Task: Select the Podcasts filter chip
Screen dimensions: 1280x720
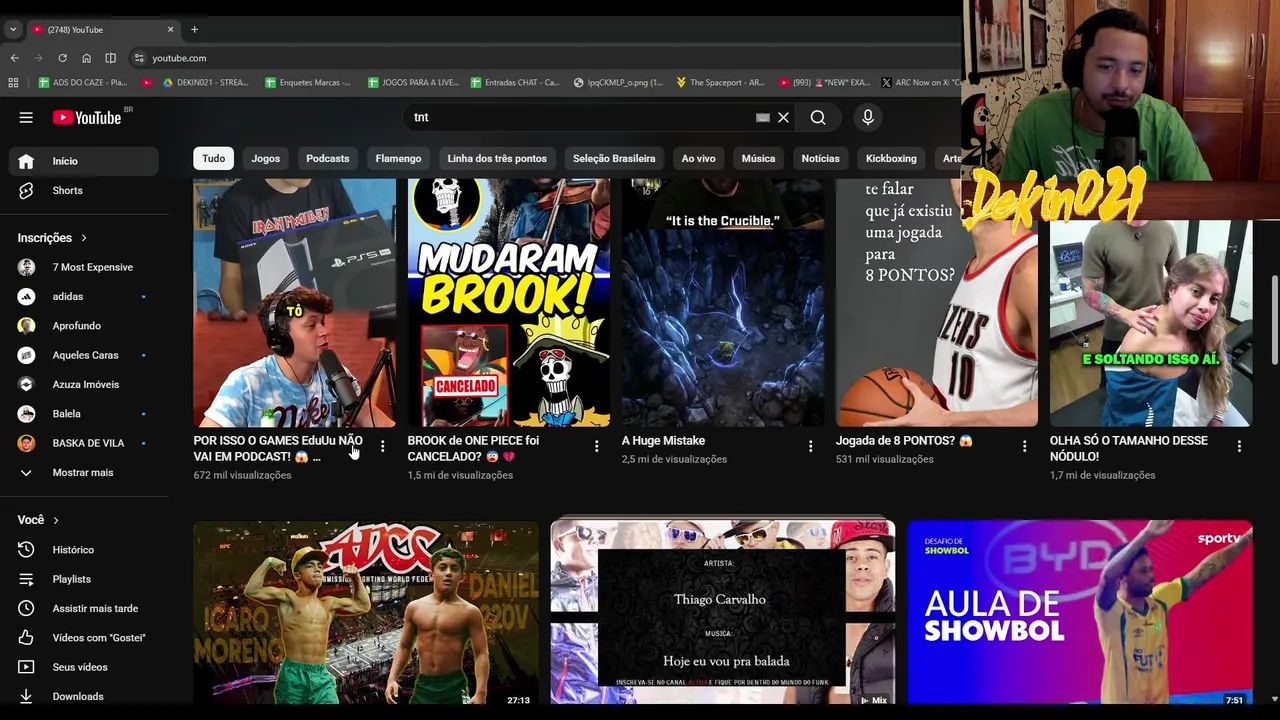Action: [x=328, y=158]
